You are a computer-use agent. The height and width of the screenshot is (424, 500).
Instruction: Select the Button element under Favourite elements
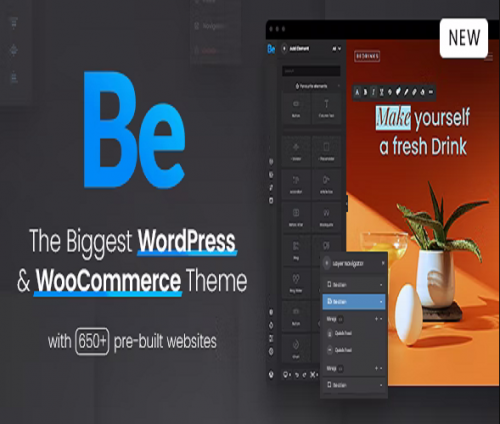[296, 109]
